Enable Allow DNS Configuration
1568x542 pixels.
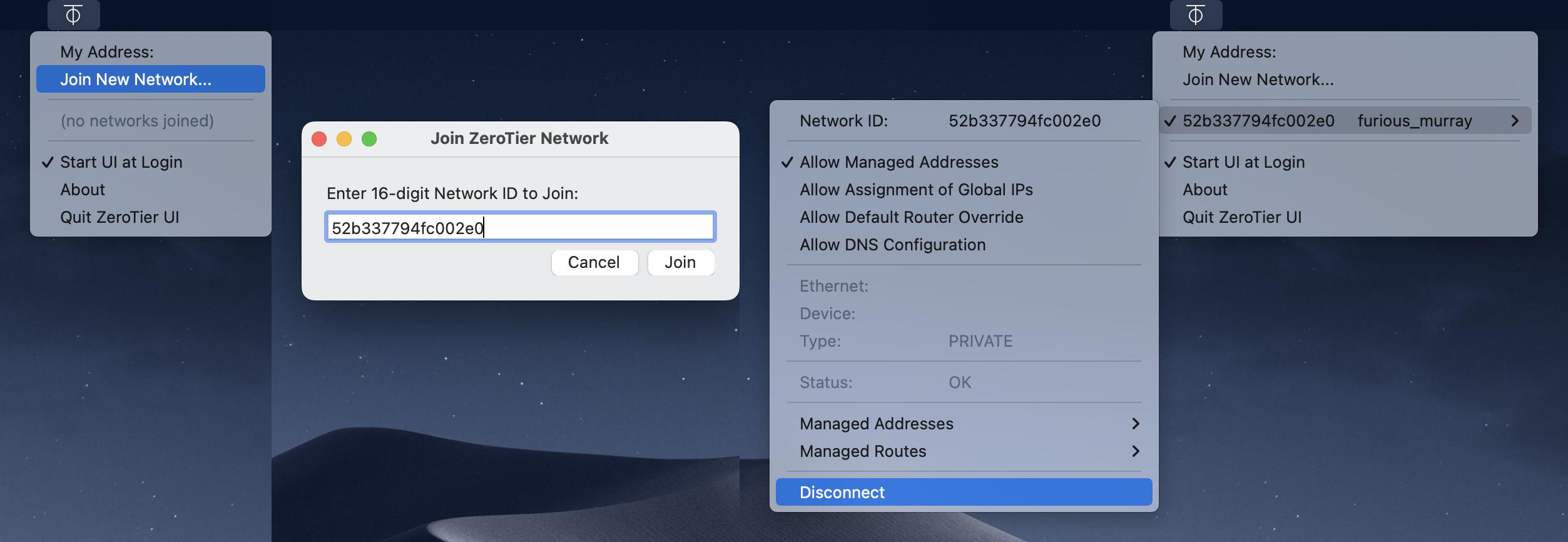point(892,245)
